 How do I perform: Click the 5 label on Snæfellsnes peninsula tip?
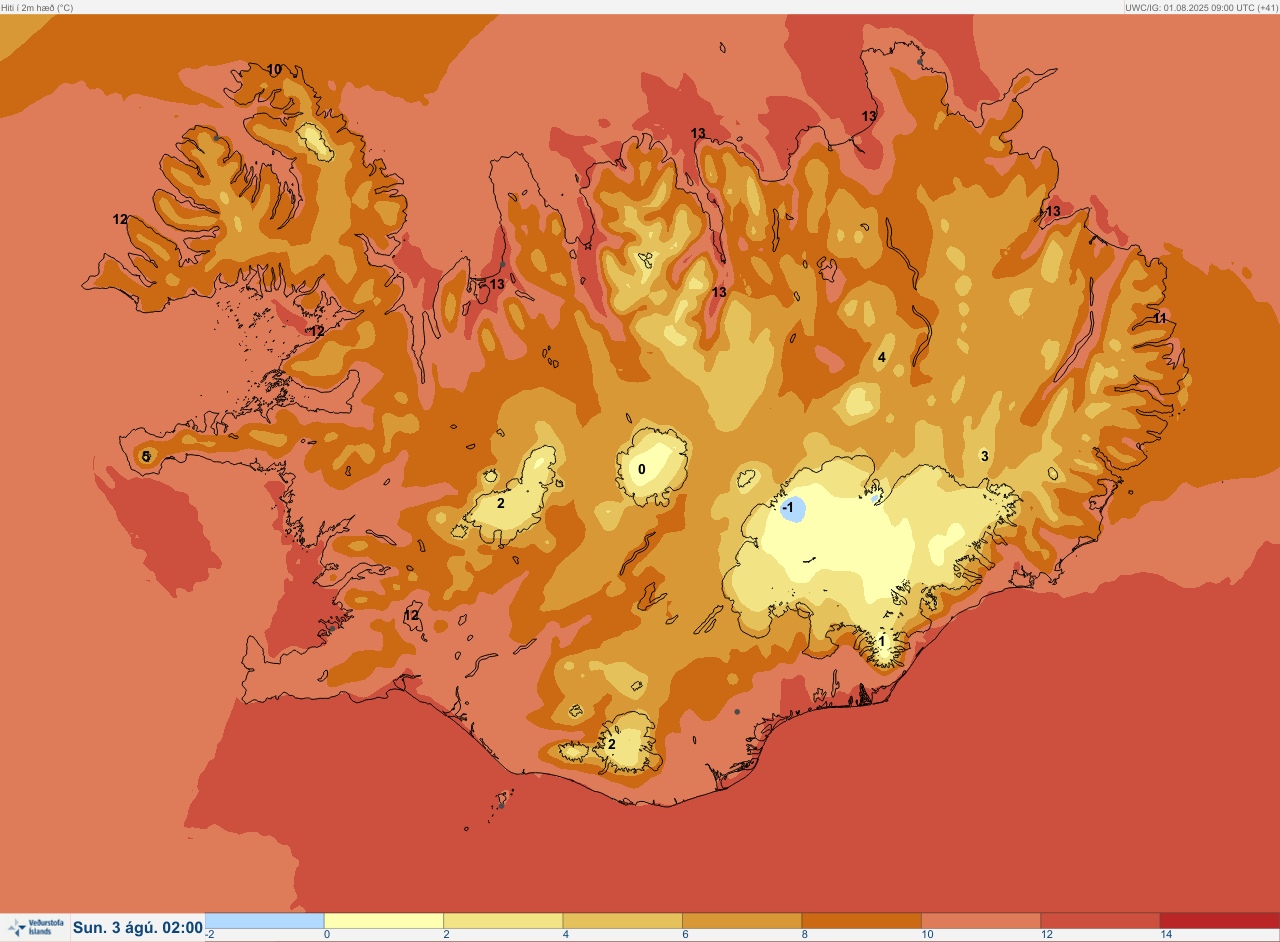tap(146, 456)
